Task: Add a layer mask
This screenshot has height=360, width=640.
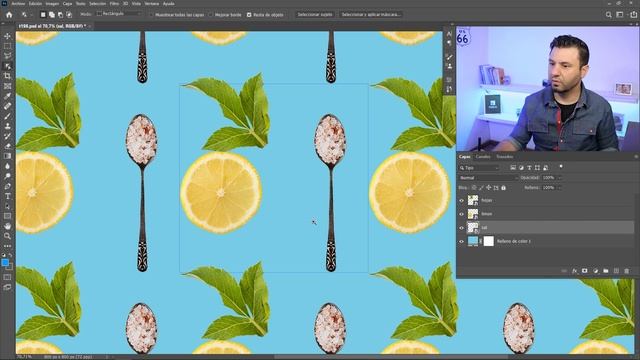Action: pos(584,271)
